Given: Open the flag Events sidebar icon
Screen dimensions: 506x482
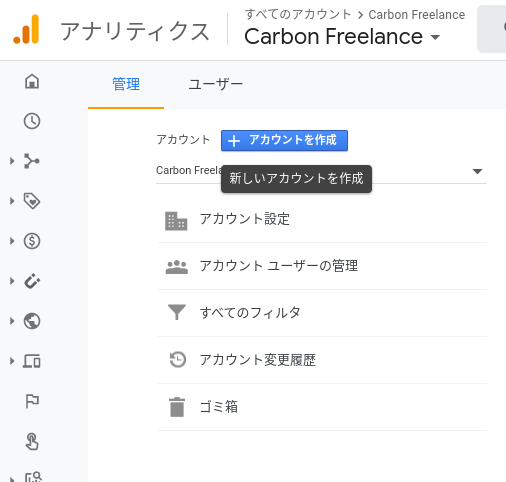Looking at the screenshot, I should pyautogui.click(x=32, y=401).
